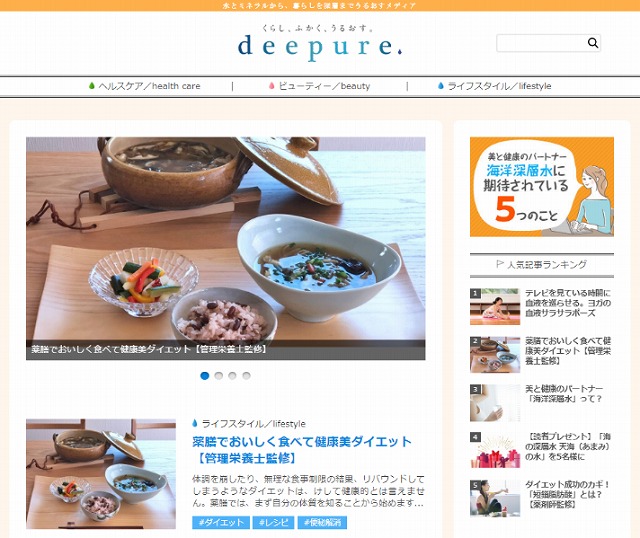The height and width of the screenshot is (538, 640).
Task: Click the magnifying glass search icon
Action: tap(593, 43)
